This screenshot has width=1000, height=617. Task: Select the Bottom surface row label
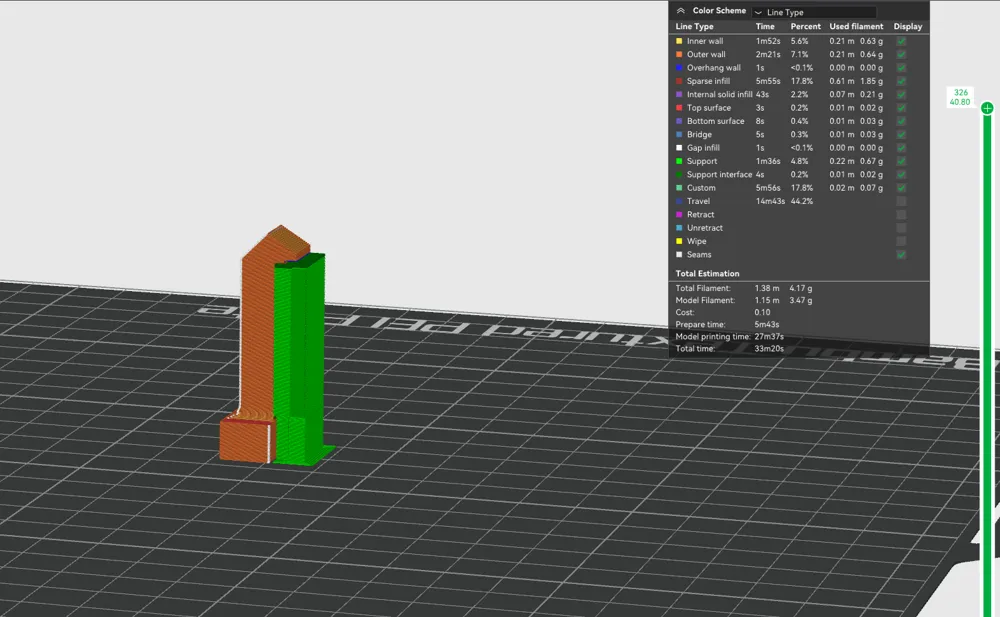[x=716, y=121]
